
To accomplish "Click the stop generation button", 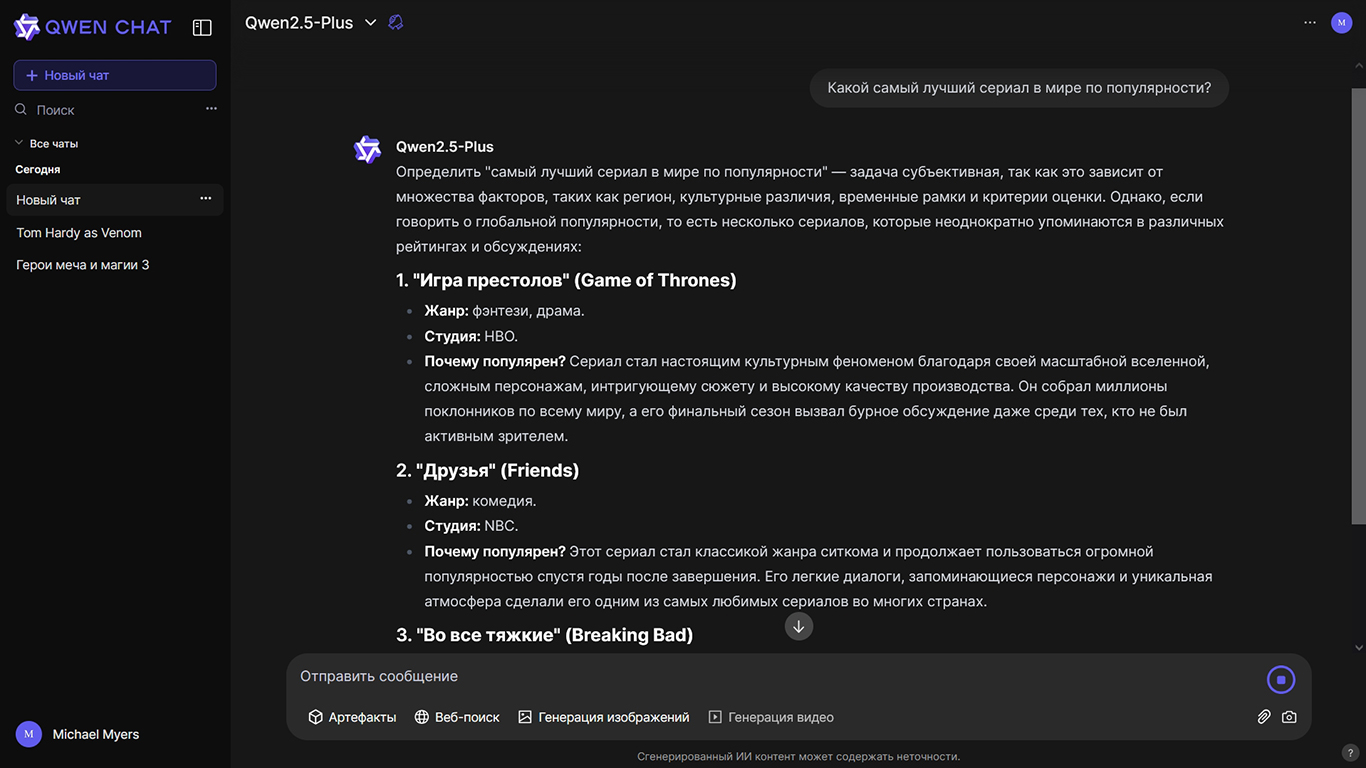I will click(1281, 680).
